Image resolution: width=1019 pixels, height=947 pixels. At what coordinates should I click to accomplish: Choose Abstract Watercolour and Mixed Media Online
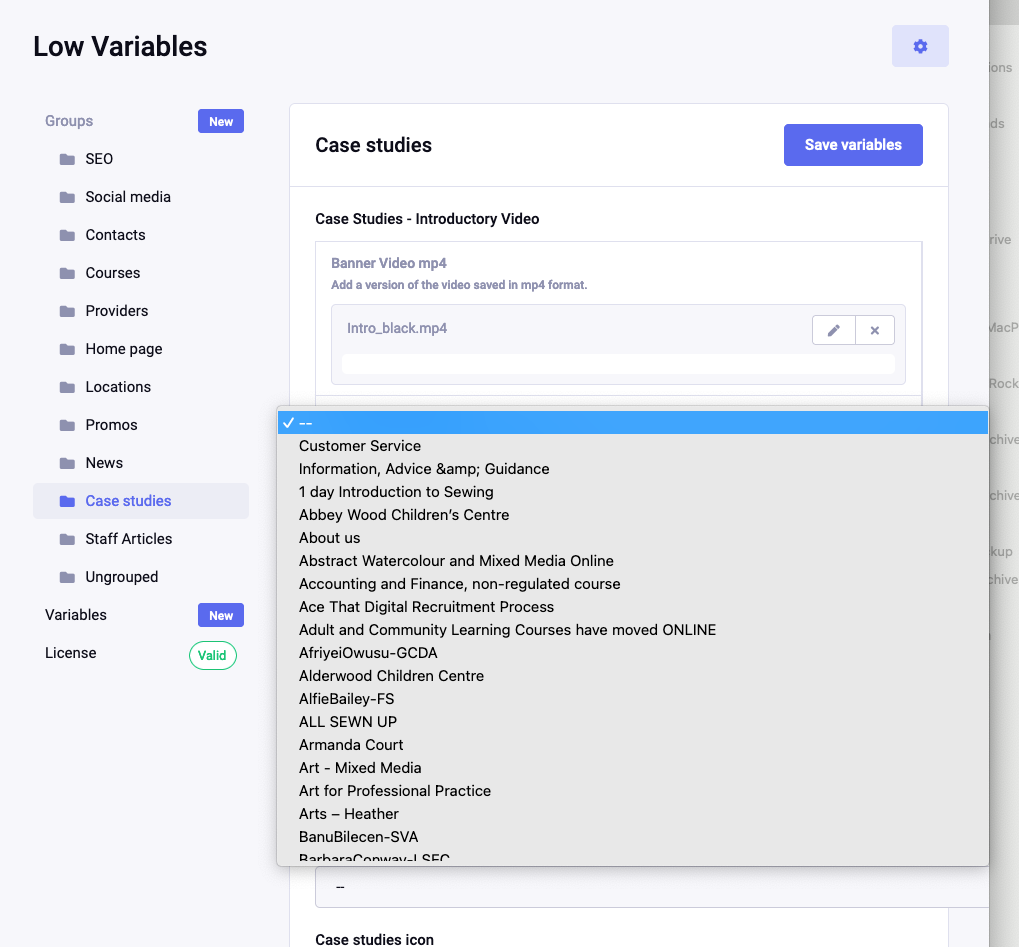(x=633, y=561)
